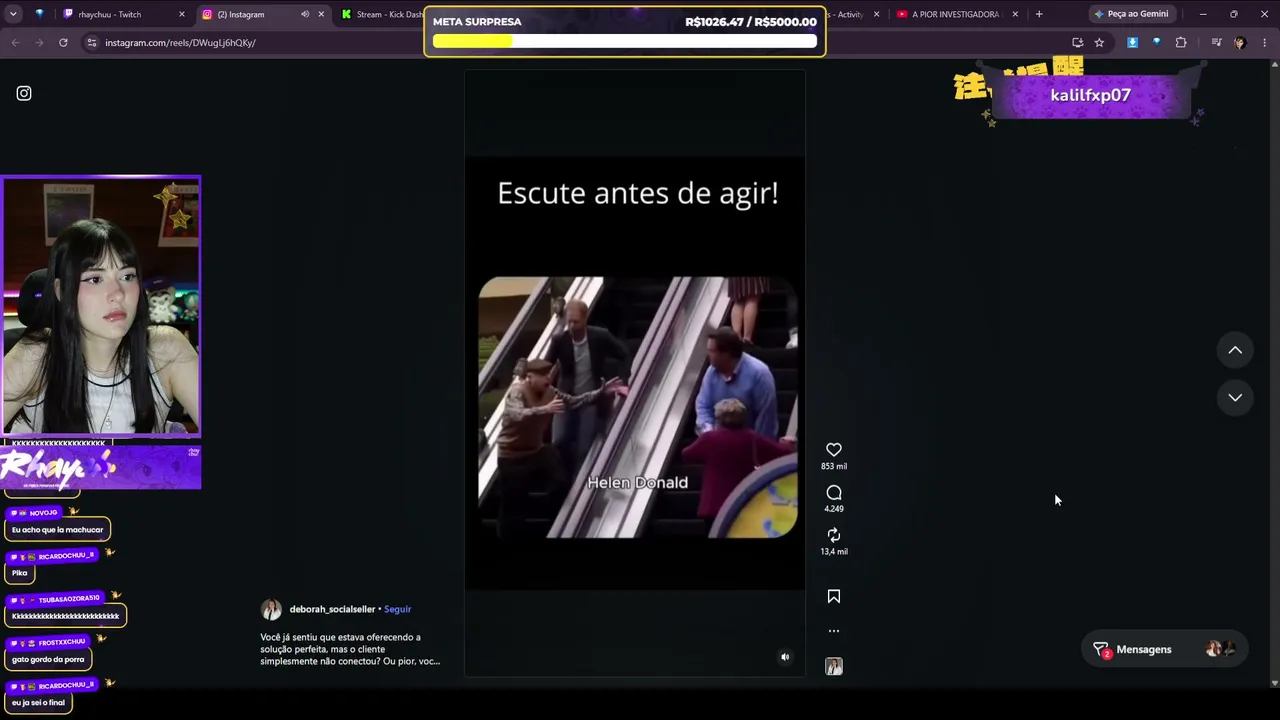Minimize the browser window
1280x720 pixels.
1203,14
